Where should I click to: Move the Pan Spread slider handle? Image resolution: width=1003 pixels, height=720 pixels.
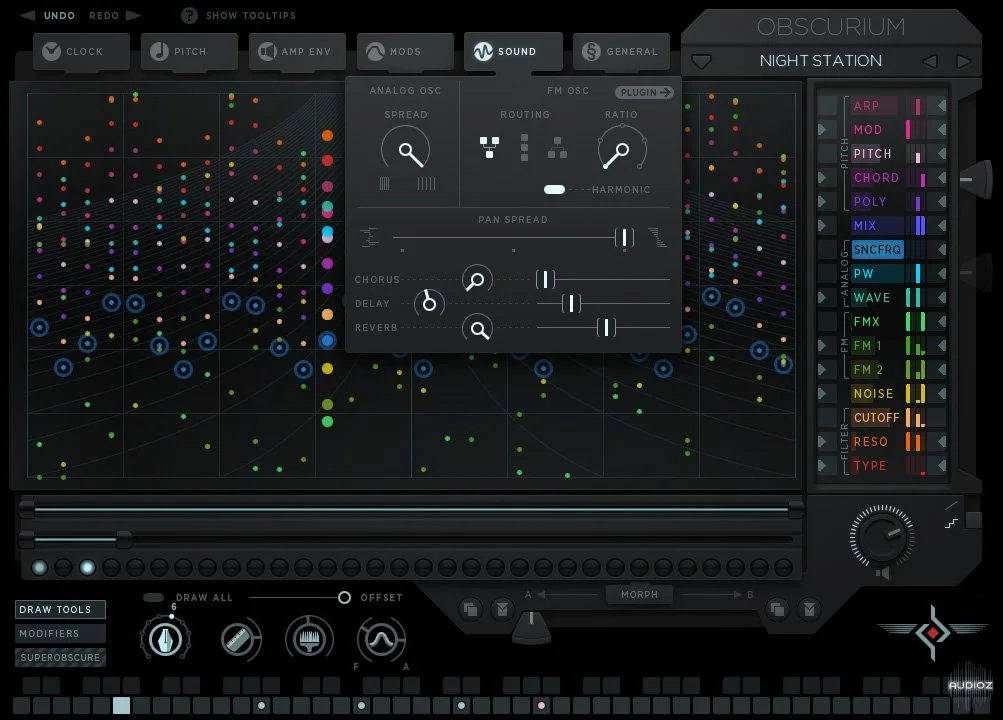point(624,237)
